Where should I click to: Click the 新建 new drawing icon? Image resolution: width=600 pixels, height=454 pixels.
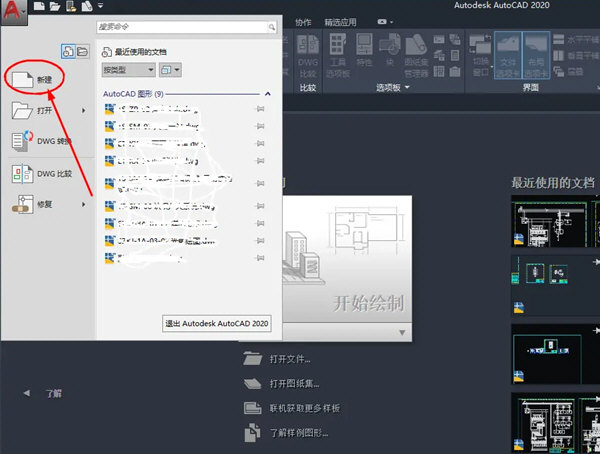pos(22,78)
